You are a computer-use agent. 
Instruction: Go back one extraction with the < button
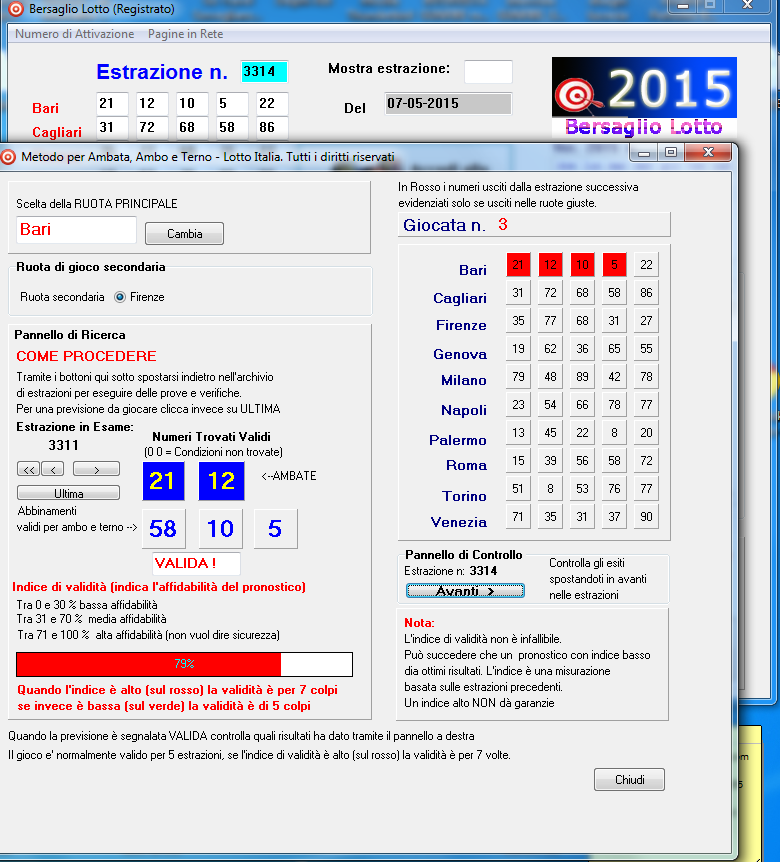tap(53, 469)
